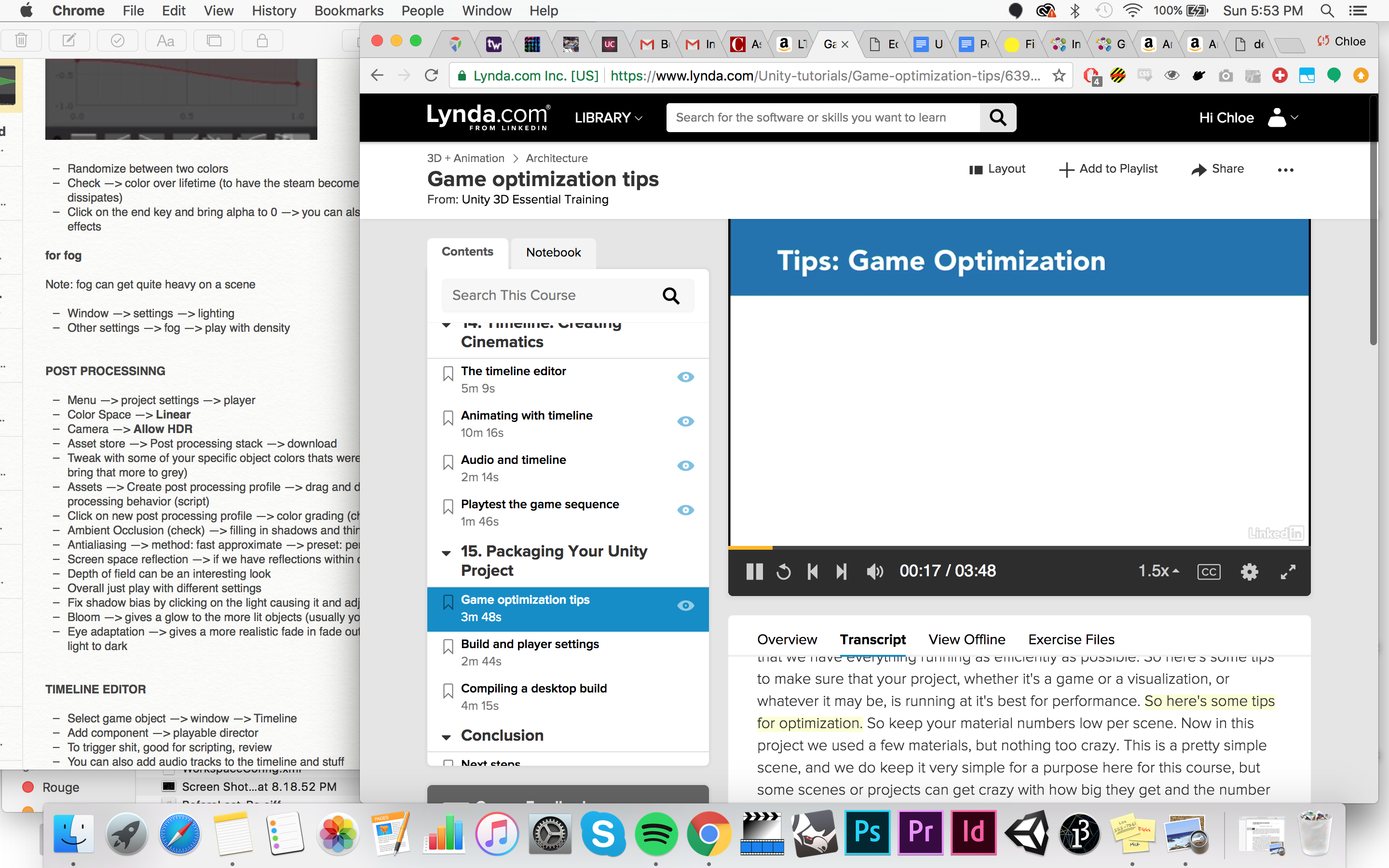Image resolution: width=1389 pixels, height=868 pixels.
Task: Toggle watched eye for Animating with timeline
Action: coord(685,421)
